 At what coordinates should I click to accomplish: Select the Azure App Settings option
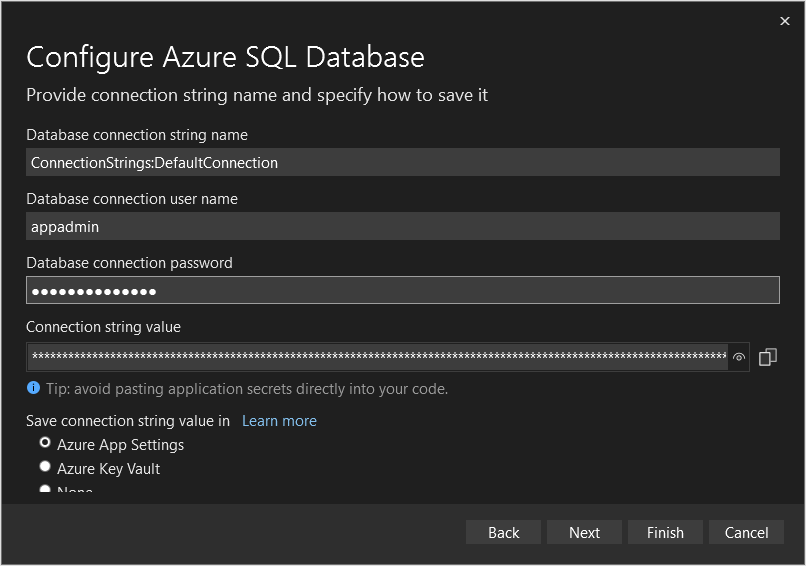[x=45, y=443]
